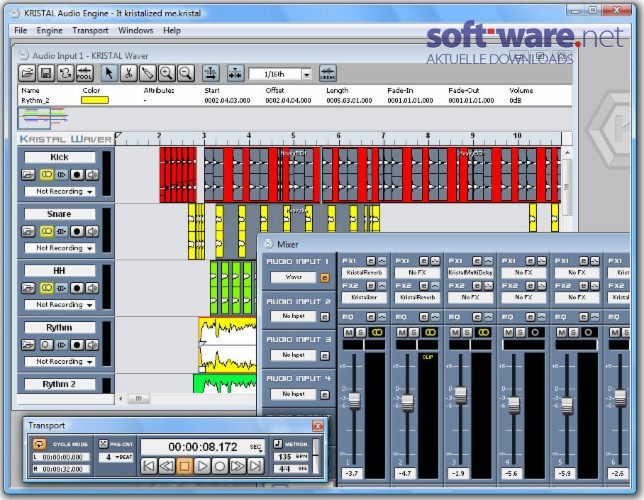
Task: Open the Windows menu
Action: [136, 30]
